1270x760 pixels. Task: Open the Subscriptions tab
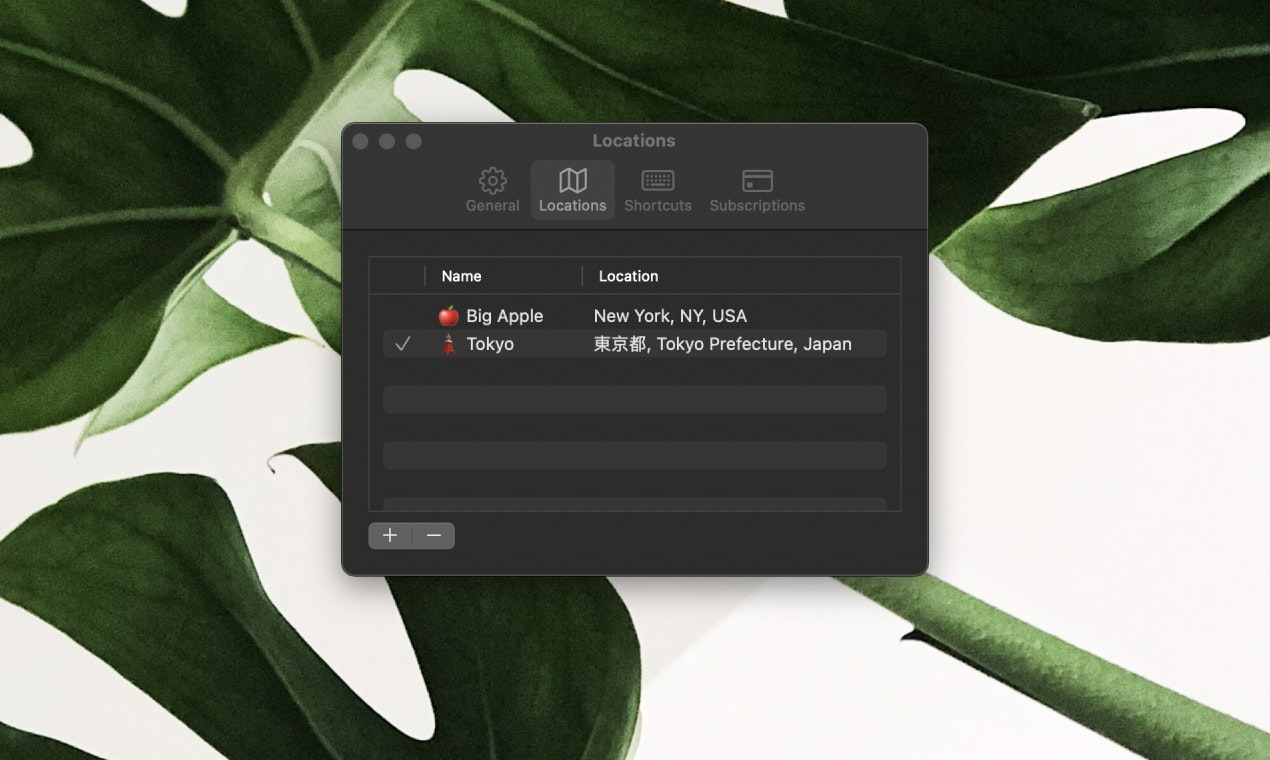tap(757, 190)
